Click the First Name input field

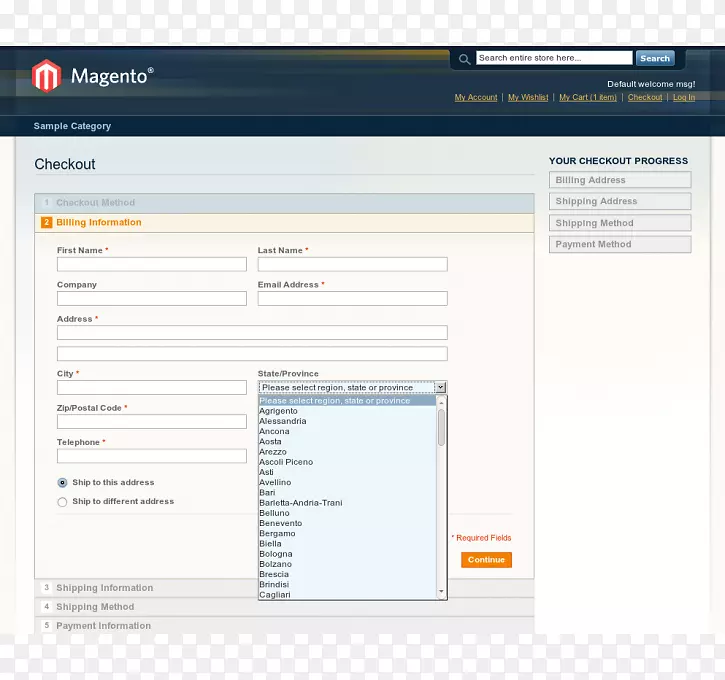(x=151, y=265)
